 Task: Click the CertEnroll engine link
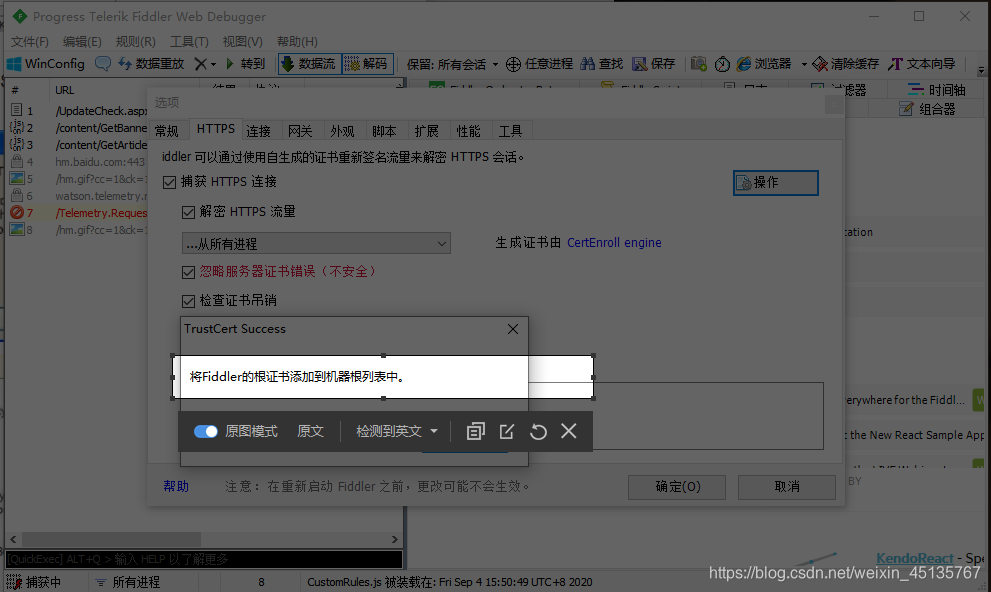[x=614, y=243]
